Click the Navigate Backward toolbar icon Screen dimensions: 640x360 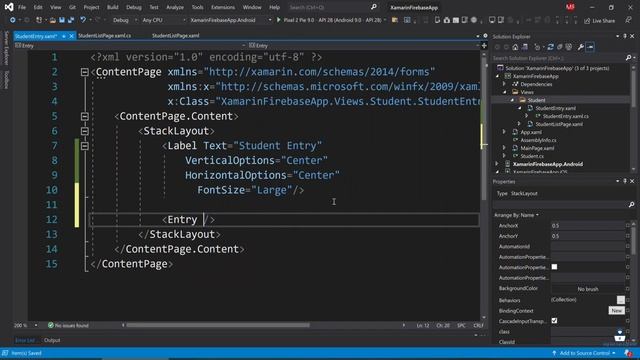(x=13, y=20)
